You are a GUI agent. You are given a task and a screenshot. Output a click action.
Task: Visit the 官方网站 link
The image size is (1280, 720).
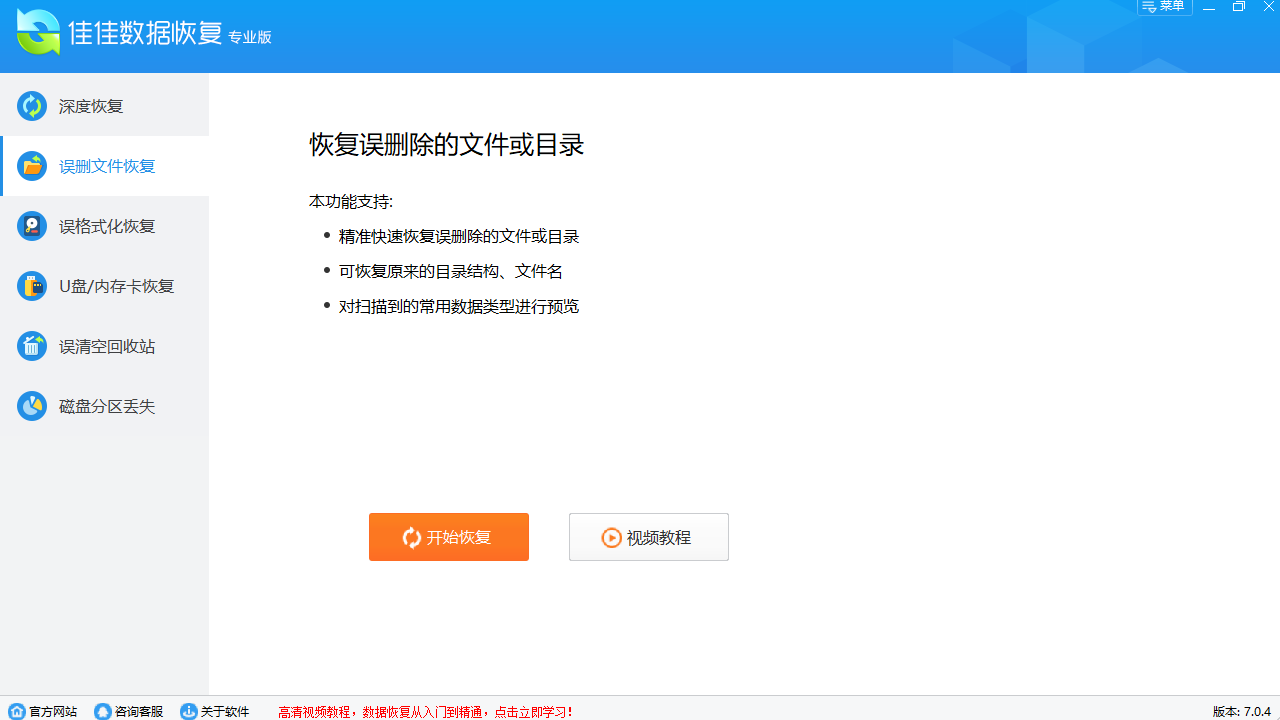coord(43,711)
